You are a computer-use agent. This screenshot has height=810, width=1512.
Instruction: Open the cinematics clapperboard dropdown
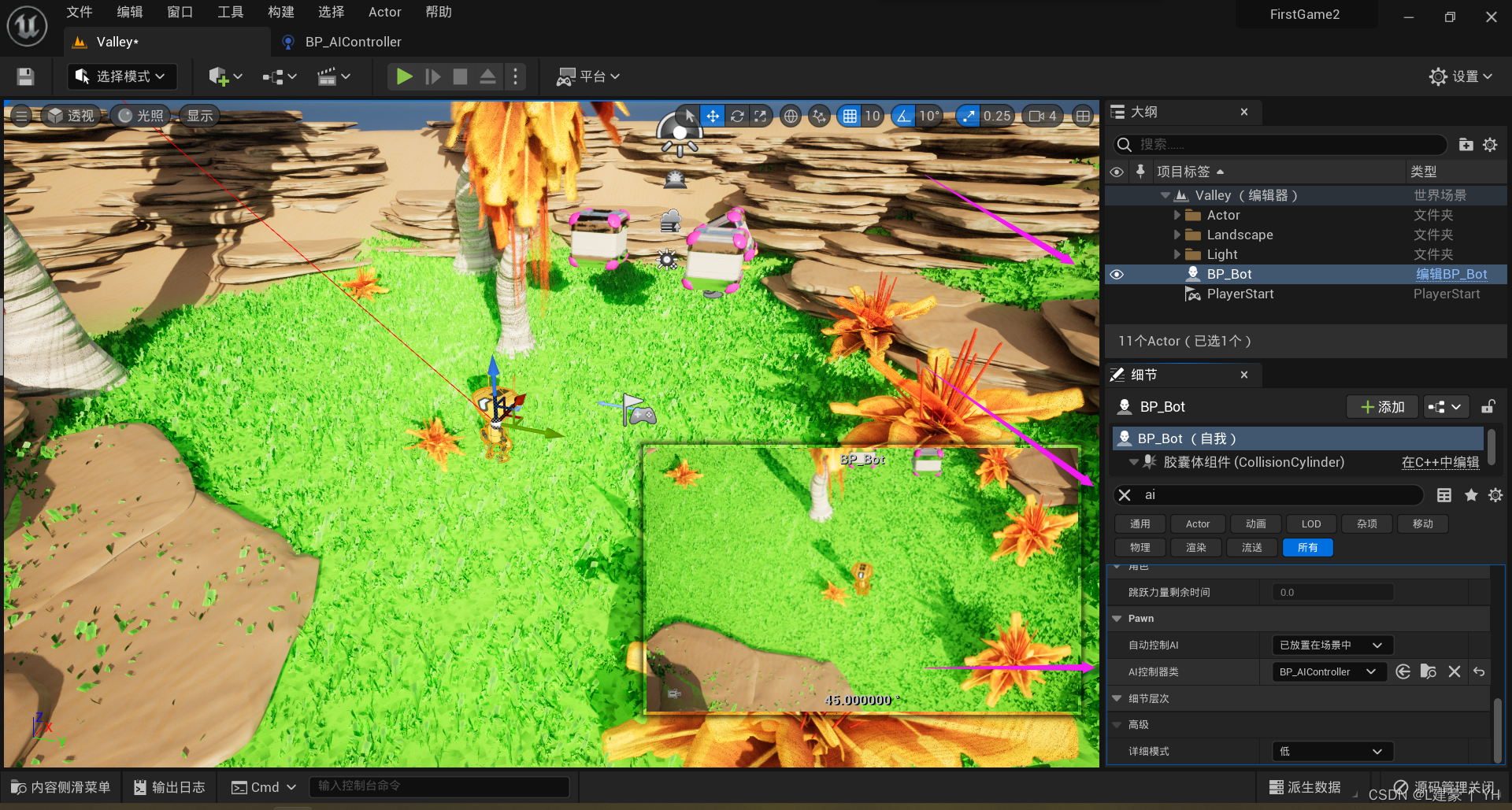click(x=333, y=76)
